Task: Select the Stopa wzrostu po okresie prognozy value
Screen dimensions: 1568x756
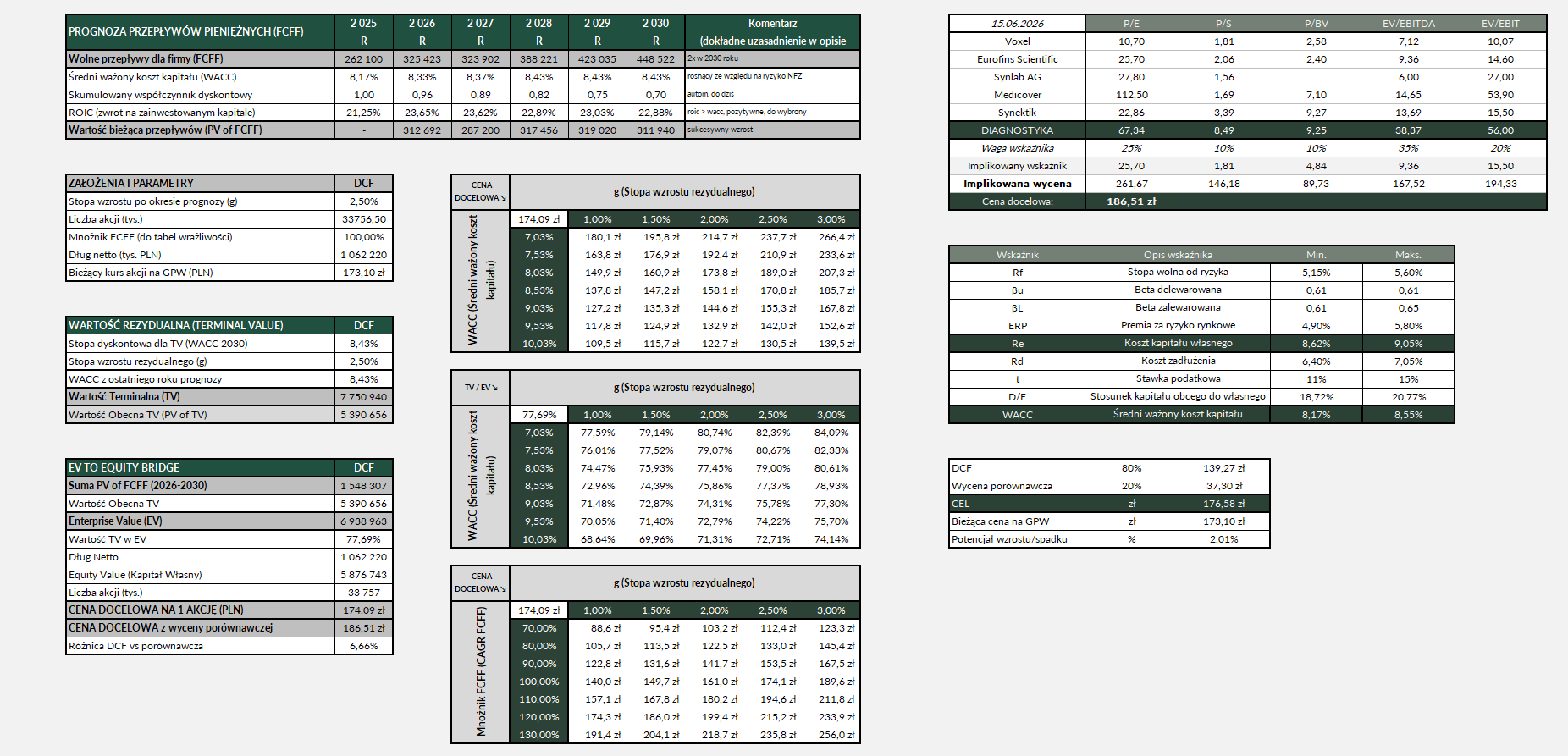Action: point(364,201)
